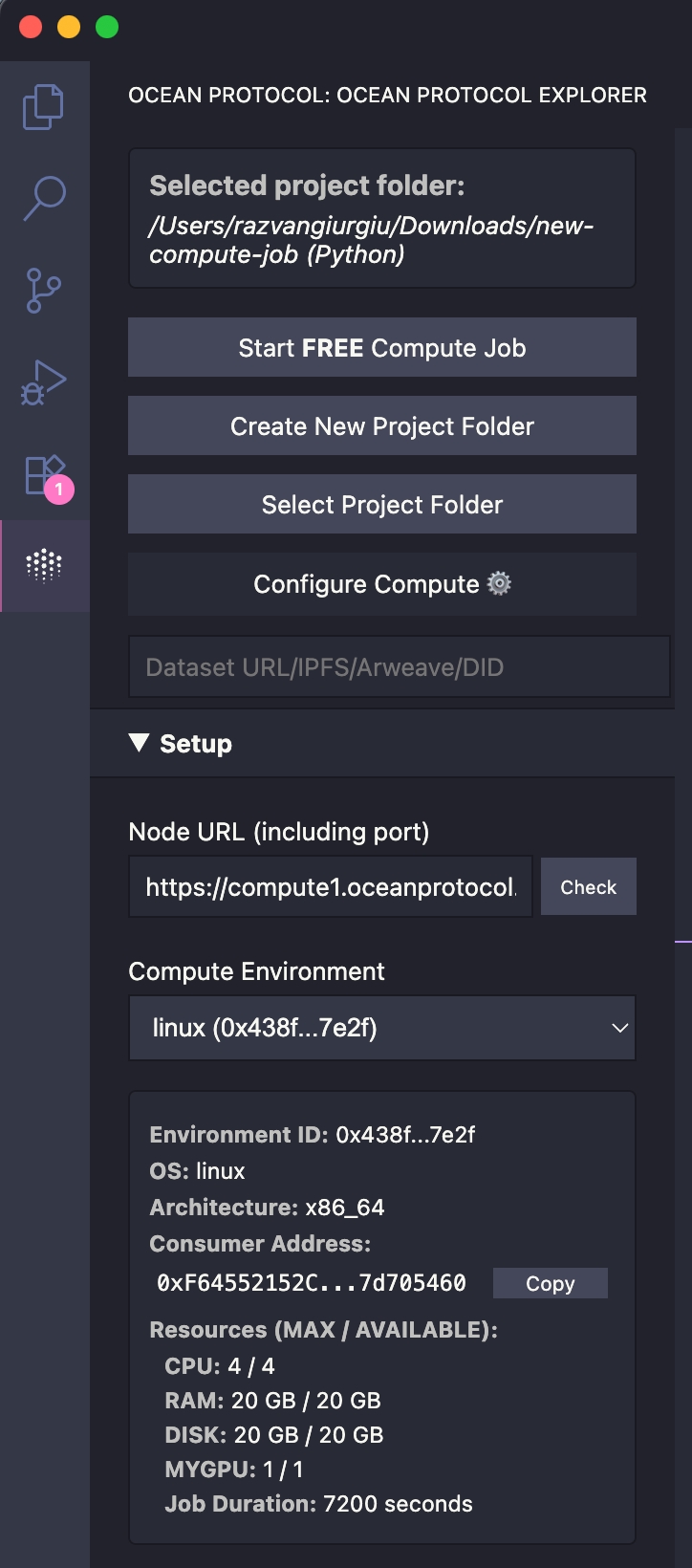Open the Explorer files icon

tap(44, 107)
